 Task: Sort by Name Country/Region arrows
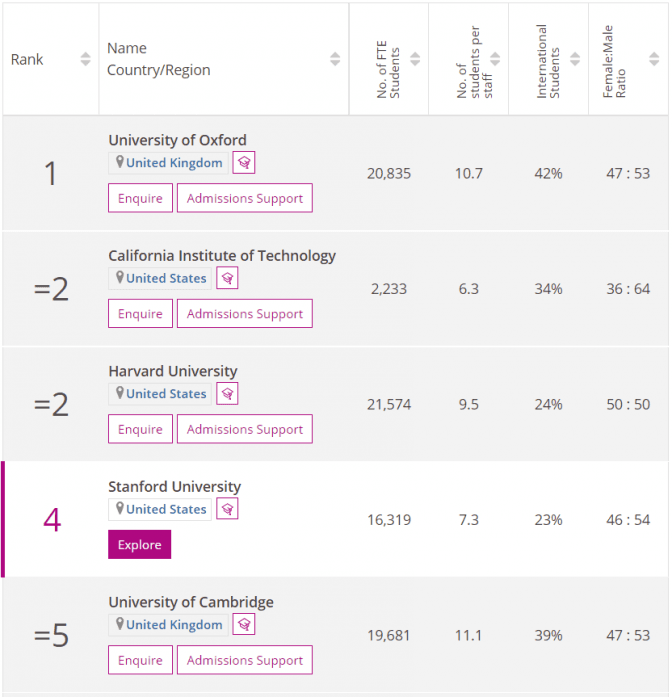335,59
